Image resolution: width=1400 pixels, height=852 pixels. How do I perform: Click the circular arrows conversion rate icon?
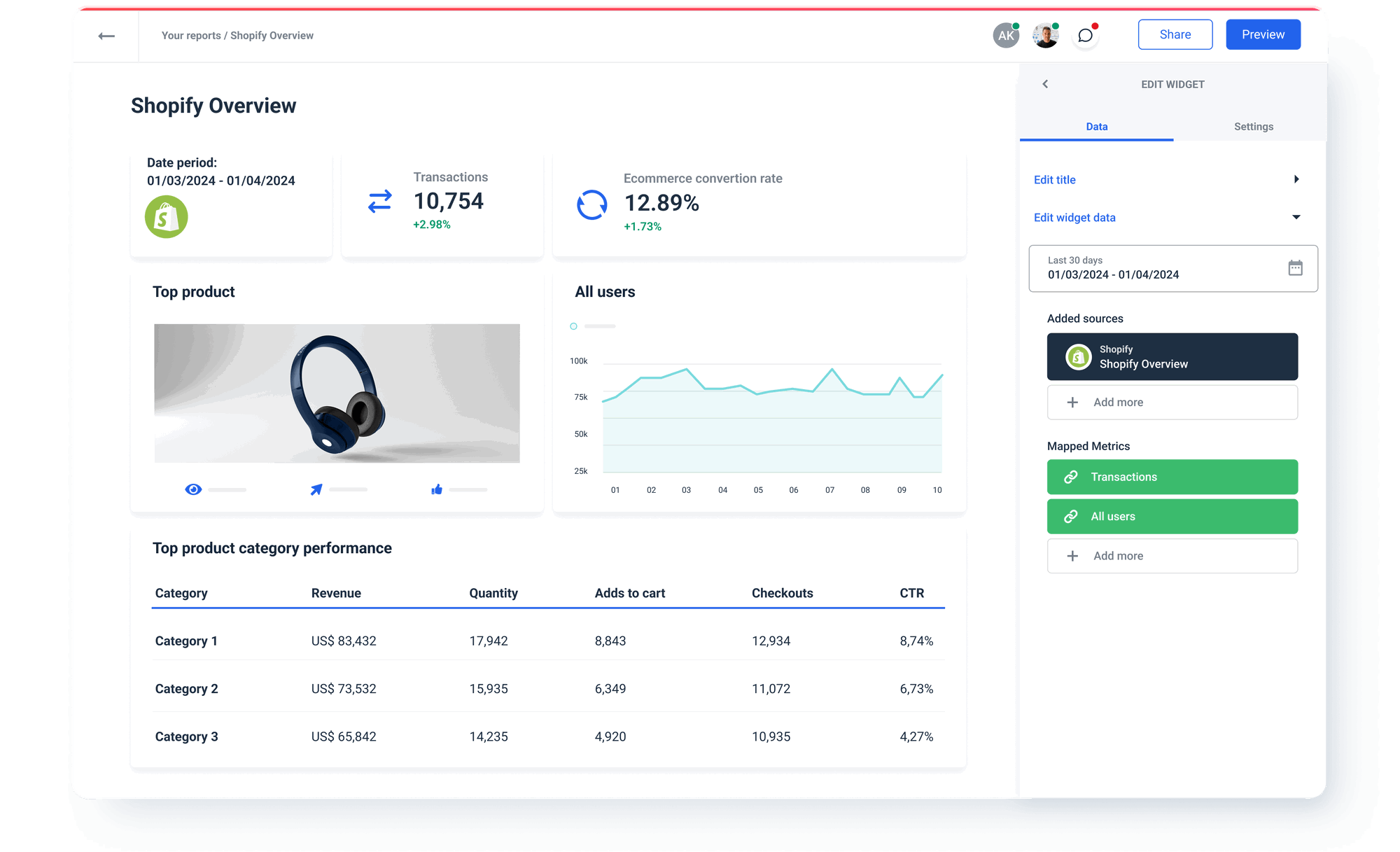(x=591, y=204)
